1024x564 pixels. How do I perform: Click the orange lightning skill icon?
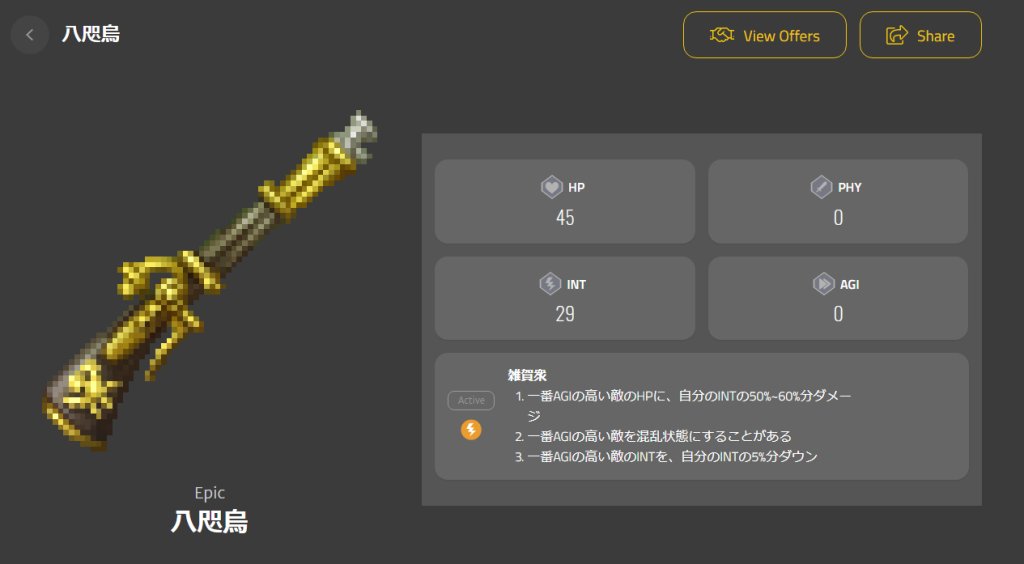pyautogui.click(x=471, y=430)
